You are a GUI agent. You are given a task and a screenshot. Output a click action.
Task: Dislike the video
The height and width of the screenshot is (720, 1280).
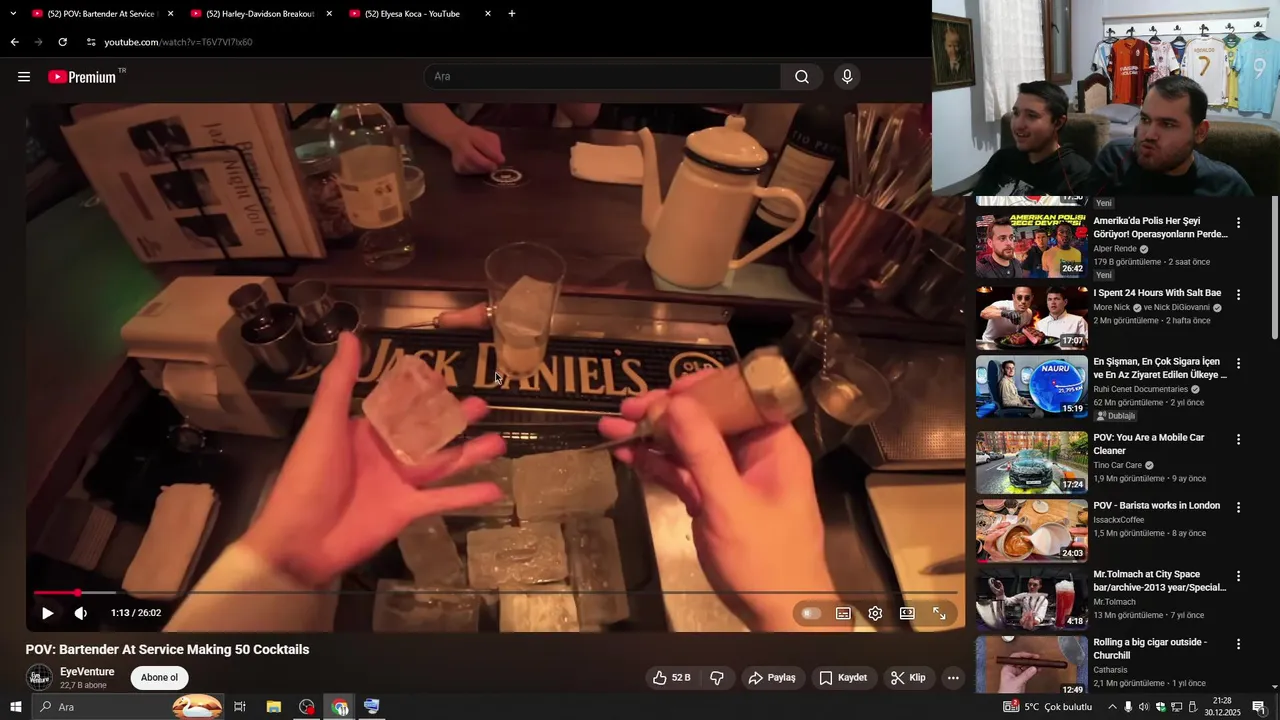coord(717,678)
